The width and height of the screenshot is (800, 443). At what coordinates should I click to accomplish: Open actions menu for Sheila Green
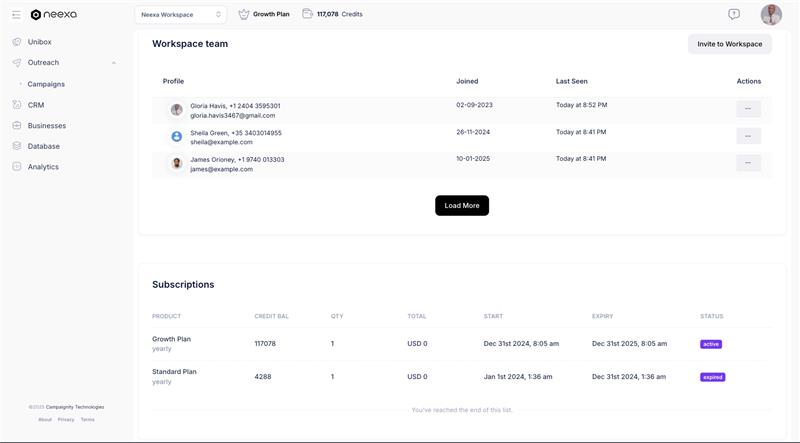748,136
